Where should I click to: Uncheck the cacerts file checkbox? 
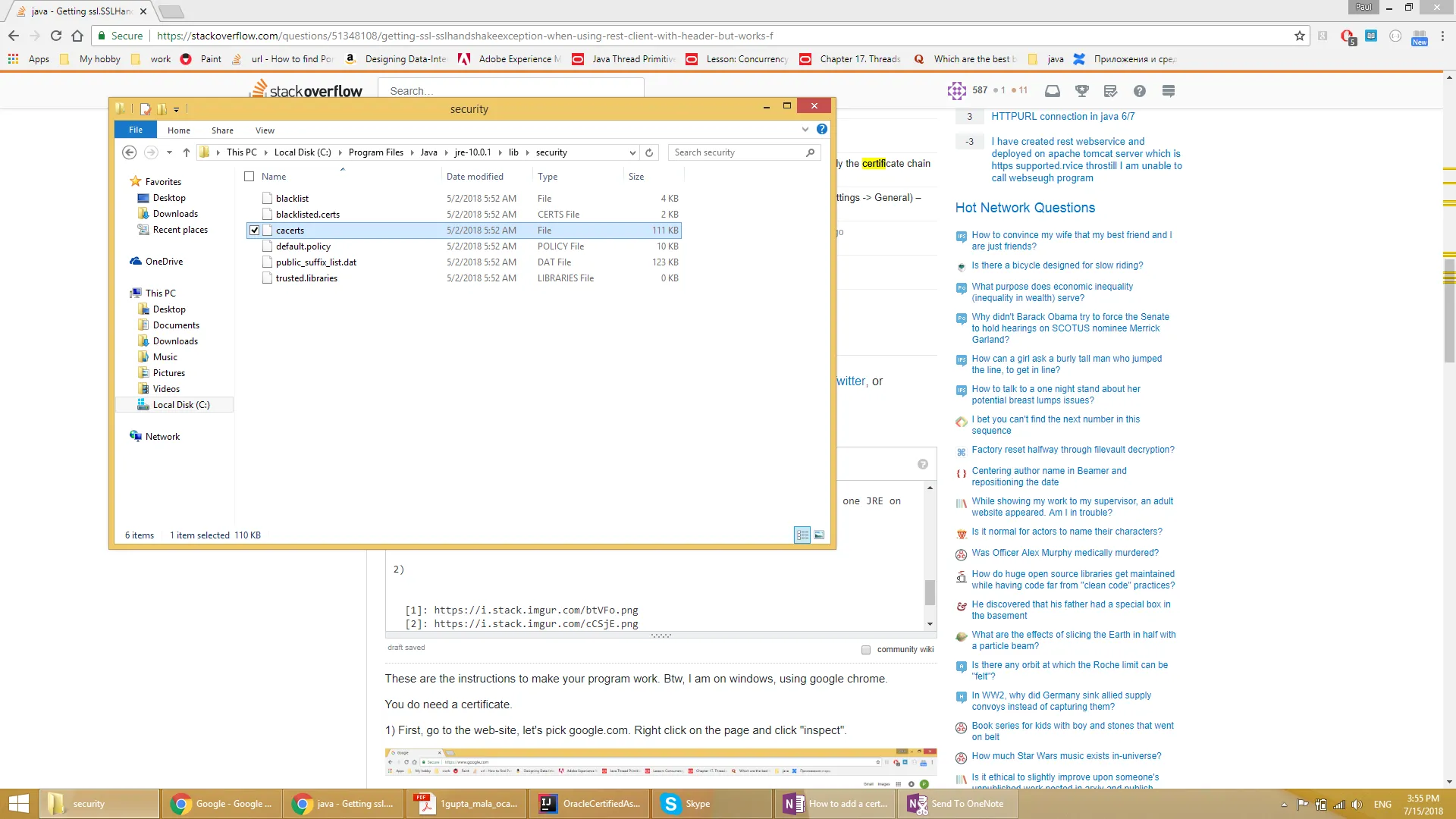(255, 231)
